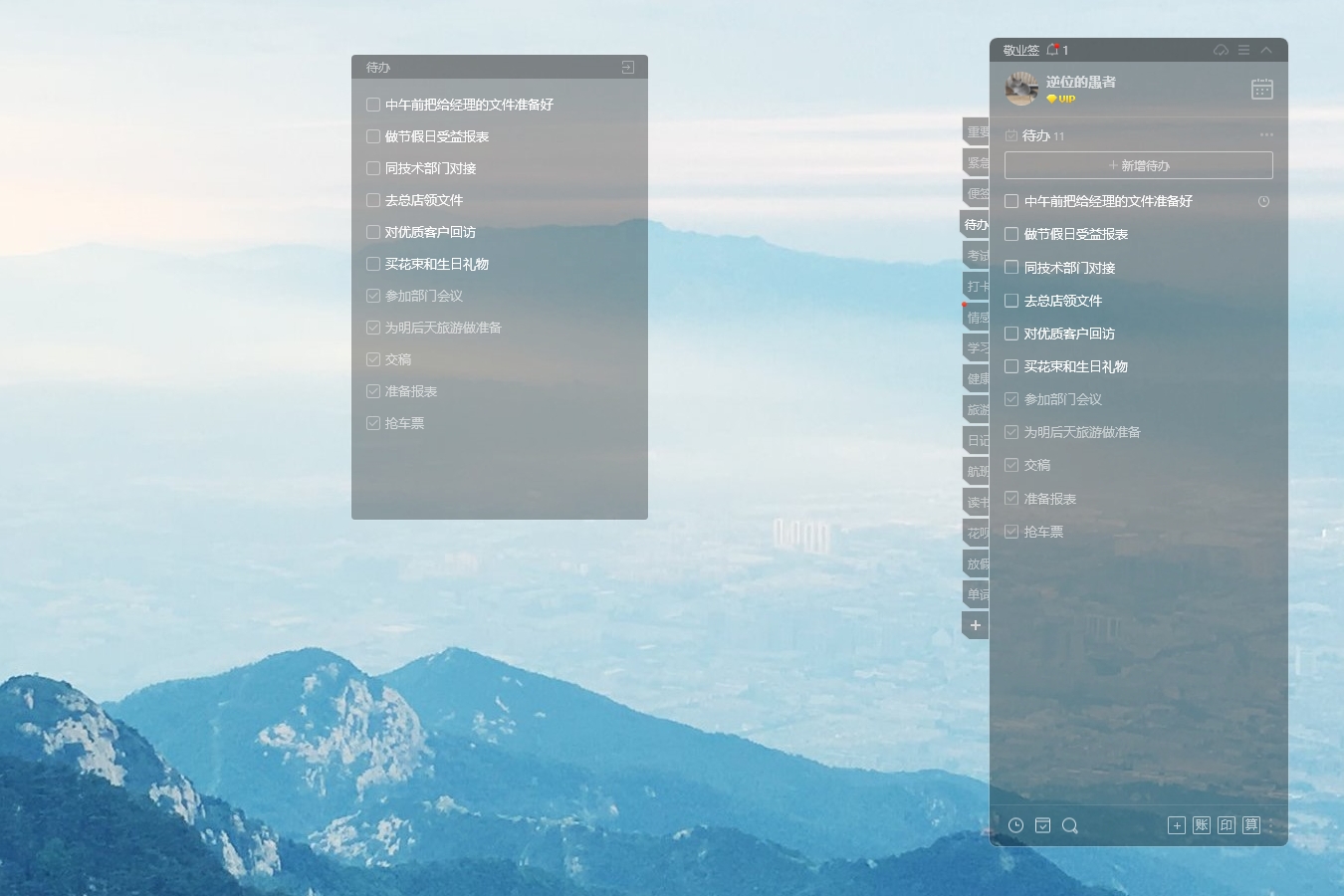The image size is (1344, 896).
Task: Add a new category with sidebar plus tab
Action: coord(976,625)
